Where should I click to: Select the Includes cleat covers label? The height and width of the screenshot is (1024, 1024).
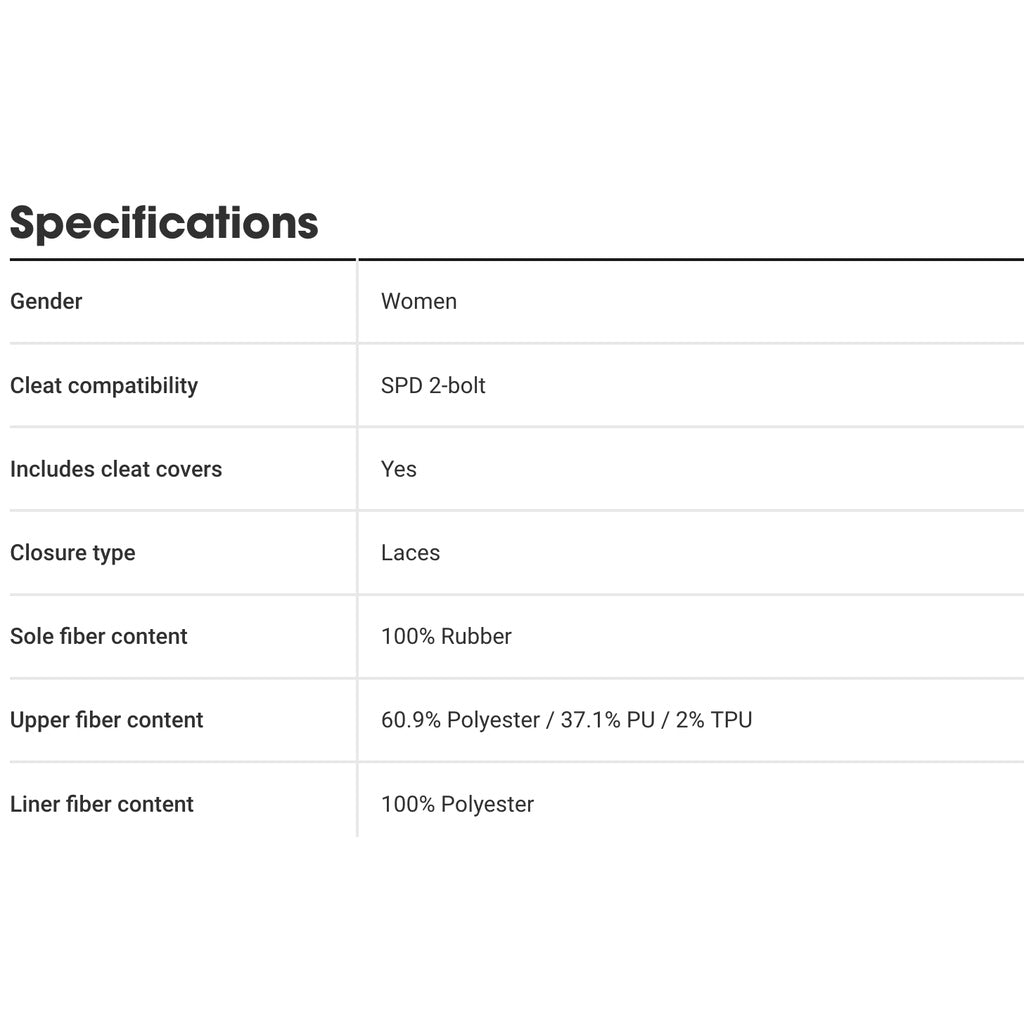pyautogui.click(x=116, y=469)
